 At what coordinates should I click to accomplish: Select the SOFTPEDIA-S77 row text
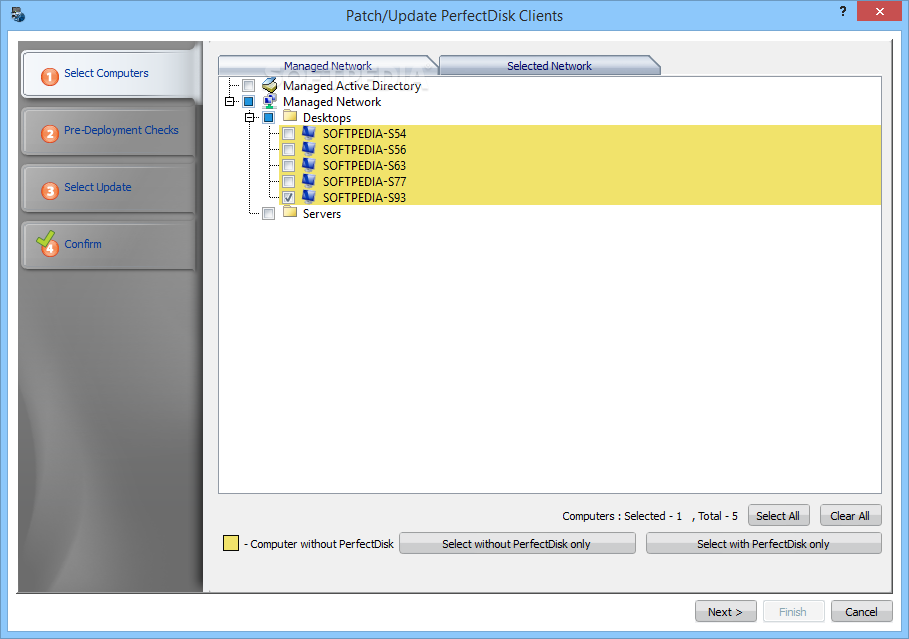tap(364, 181)
